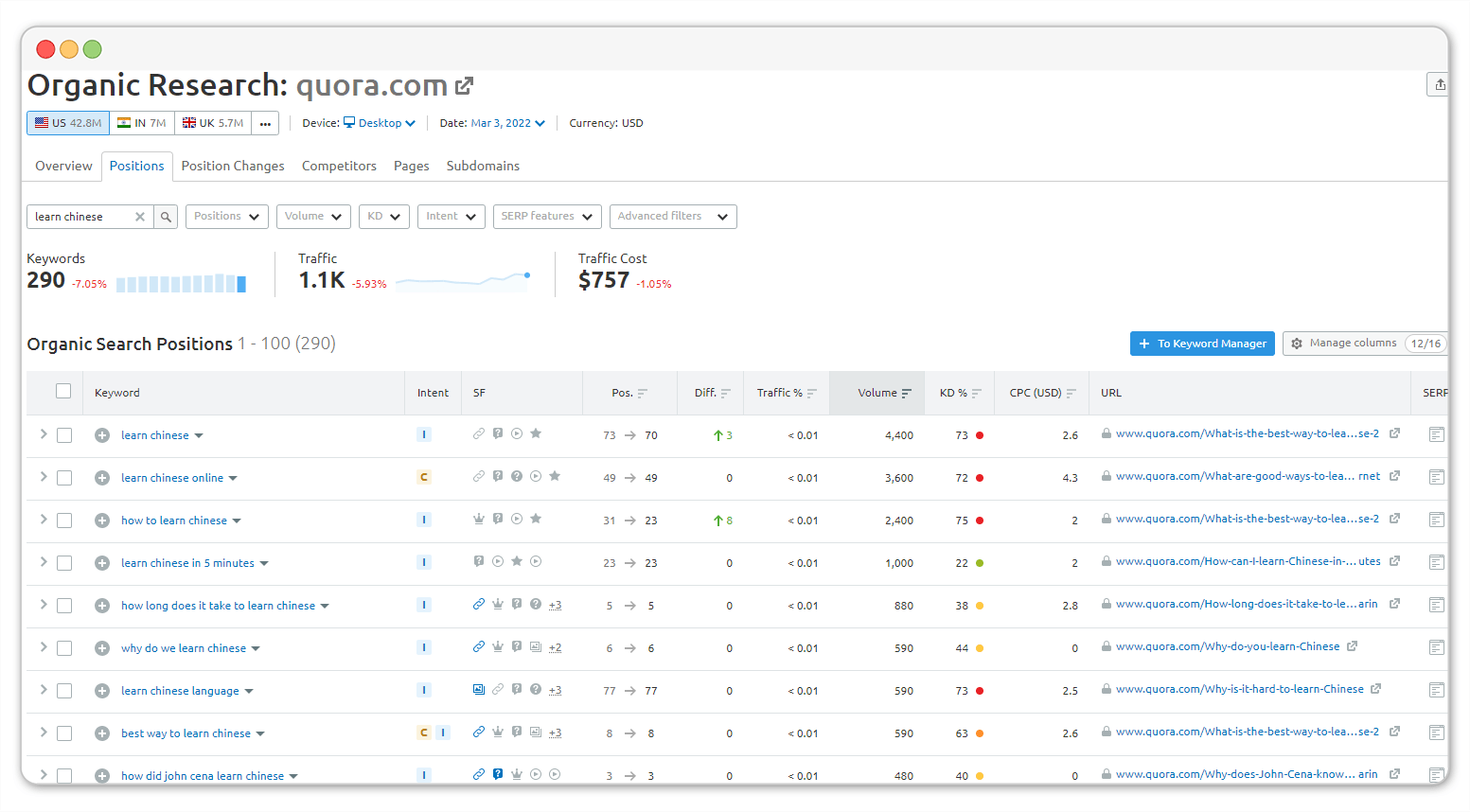Click the export icon at top right
The image size is (1470, 812).
[1439, 85]
